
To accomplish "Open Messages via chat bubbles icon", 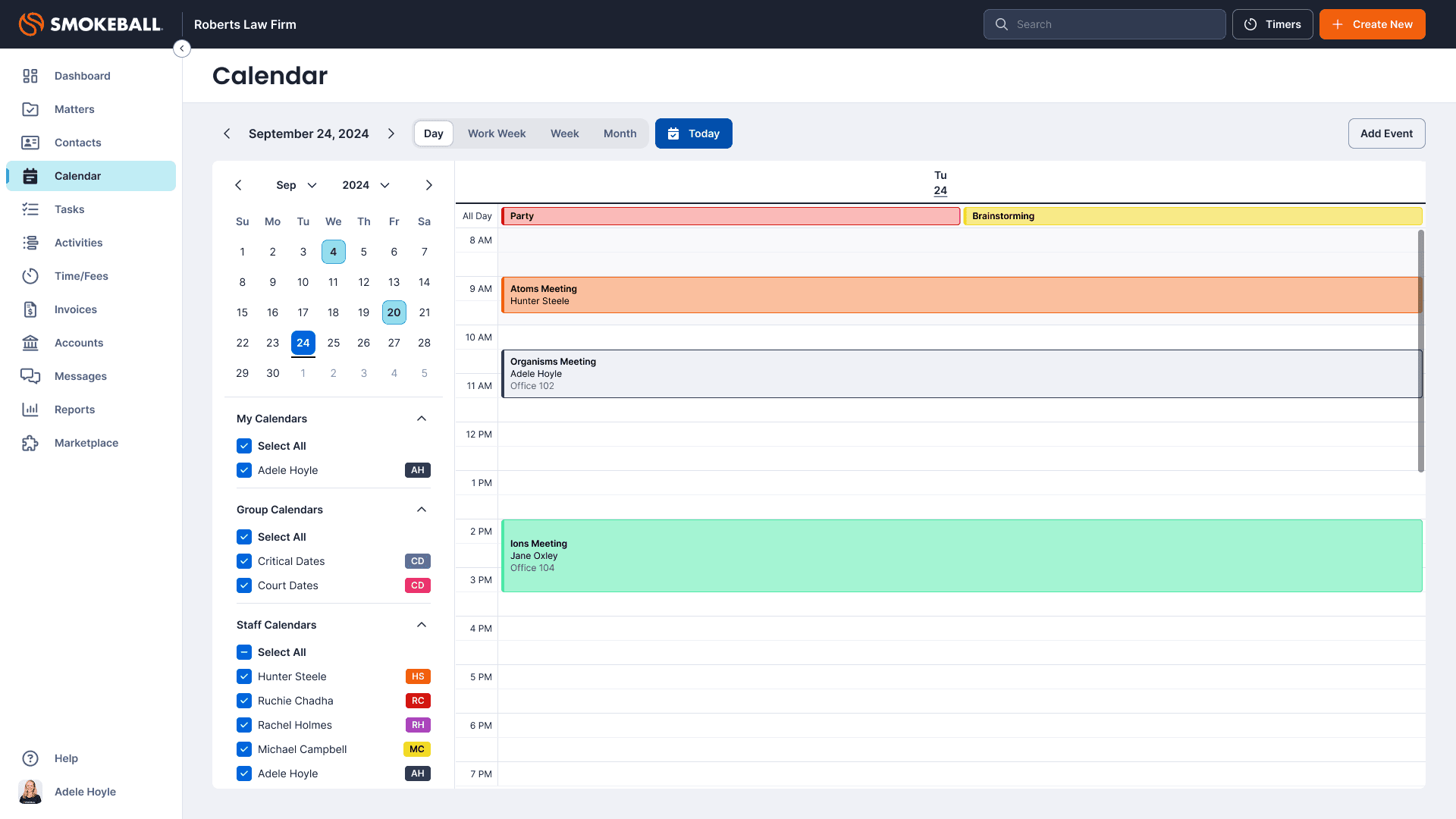I will pos(30,376).
